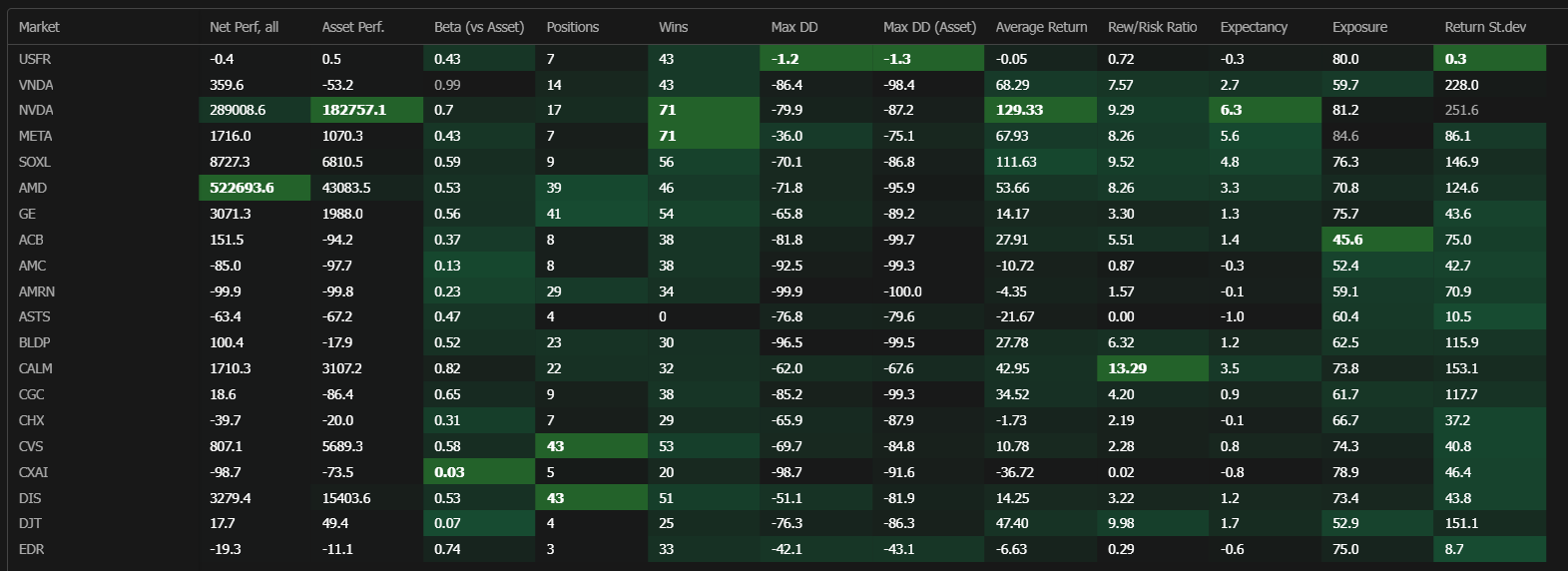Select the DIS market name
The height and width of the screenshot is (571, 1568).
pos(30,498)
